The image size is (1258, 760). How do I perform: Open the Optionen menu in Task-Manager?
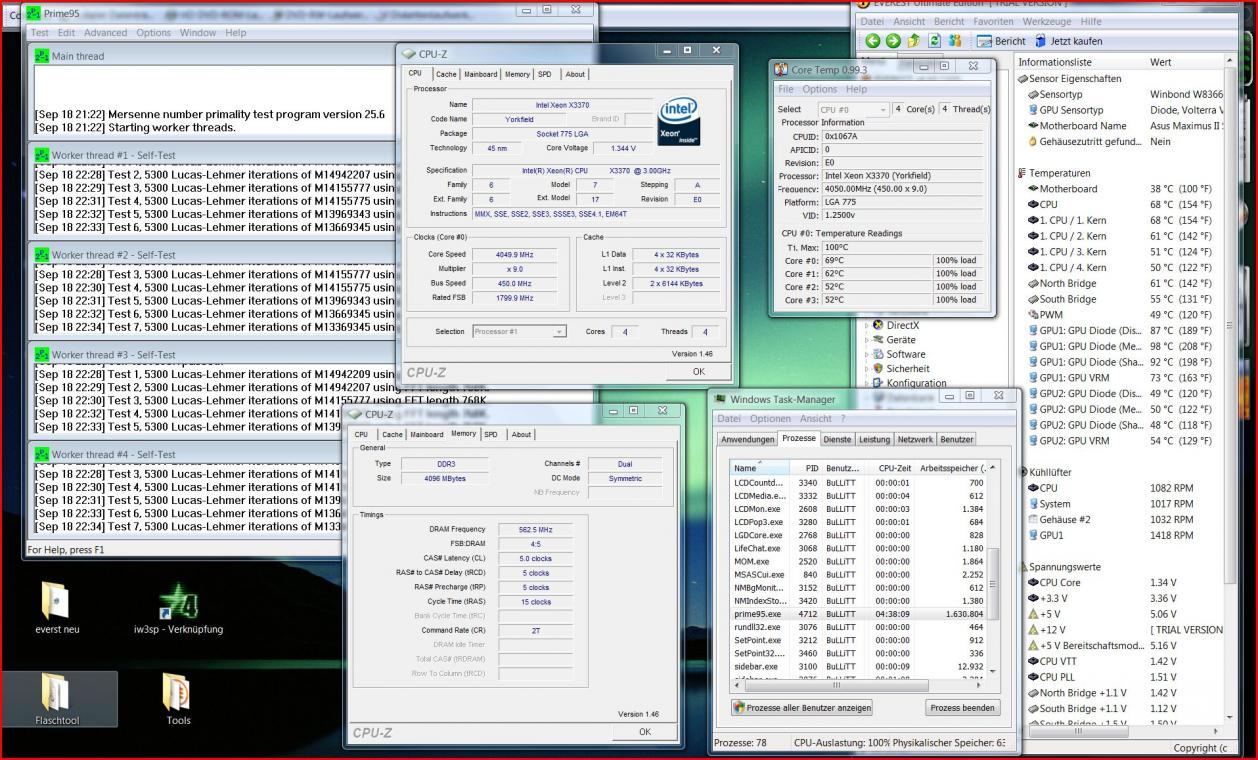pyautogui.click(x=770, y=418)
